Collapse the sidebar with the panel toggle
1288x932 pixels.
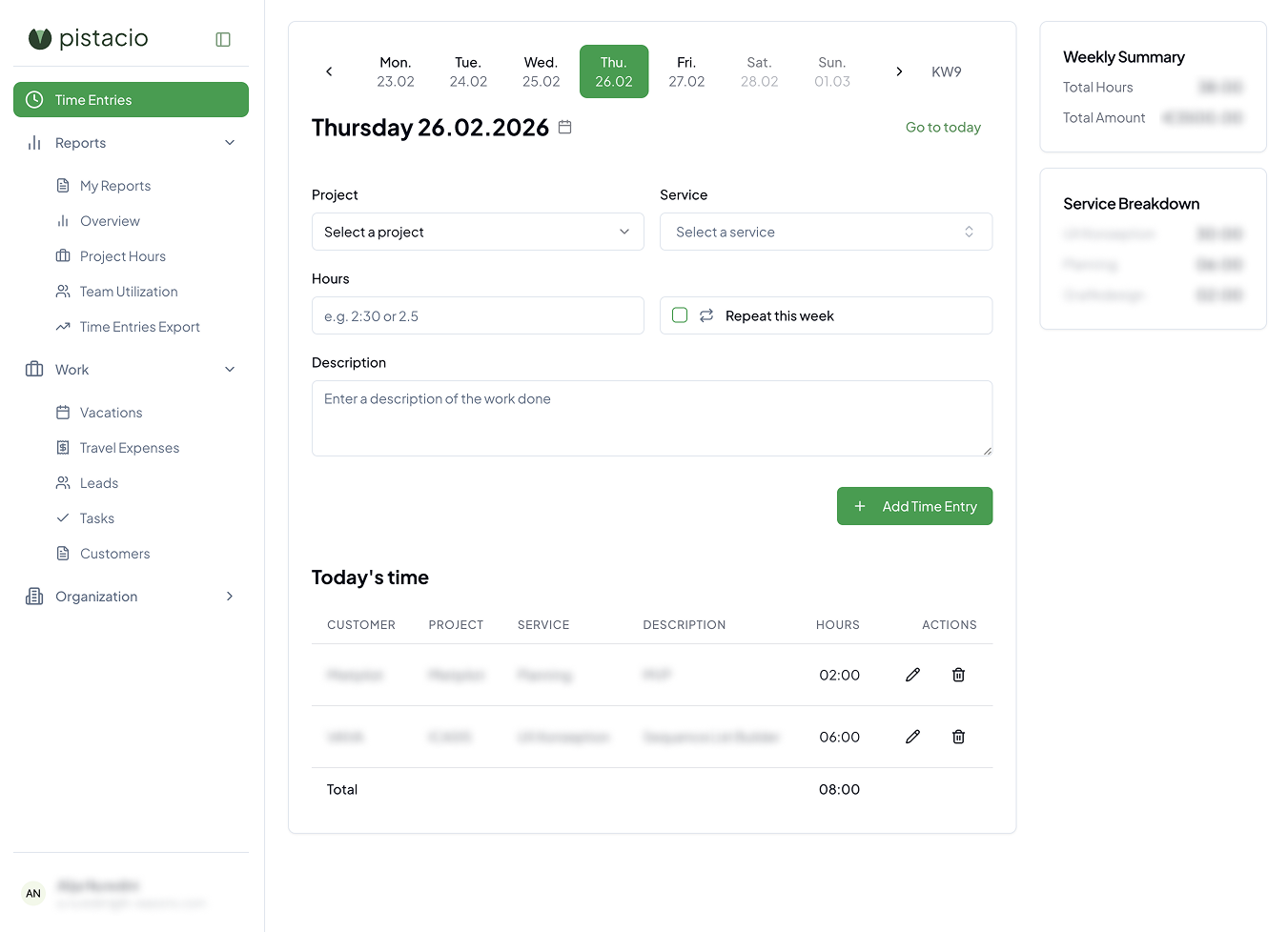coord(222,38)
